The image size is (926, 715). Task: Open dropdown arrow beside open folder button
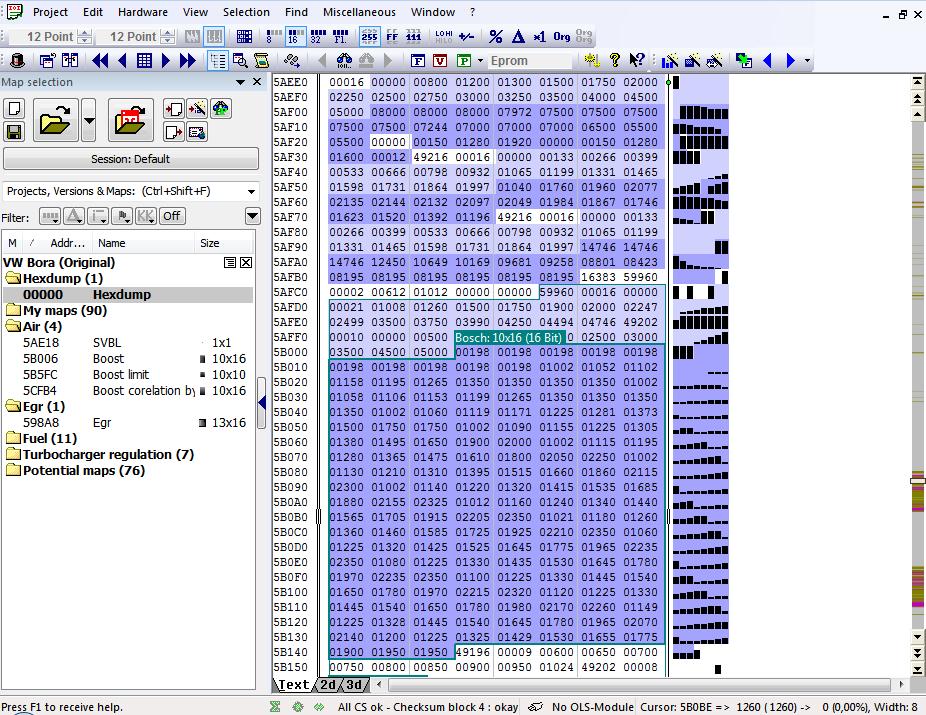pos(89,120)
